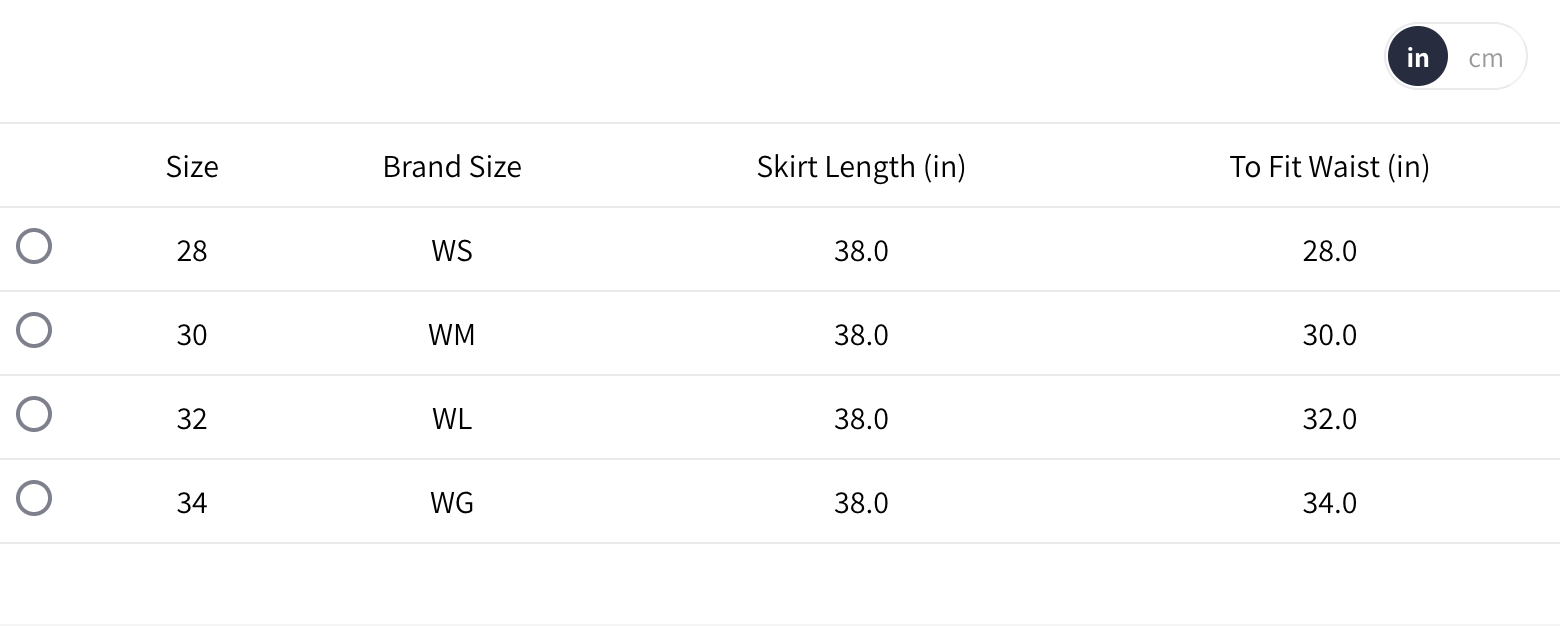Click the 30.0 waist measurement value
Screen dimensions: 1560x626
coord(1329,334)
